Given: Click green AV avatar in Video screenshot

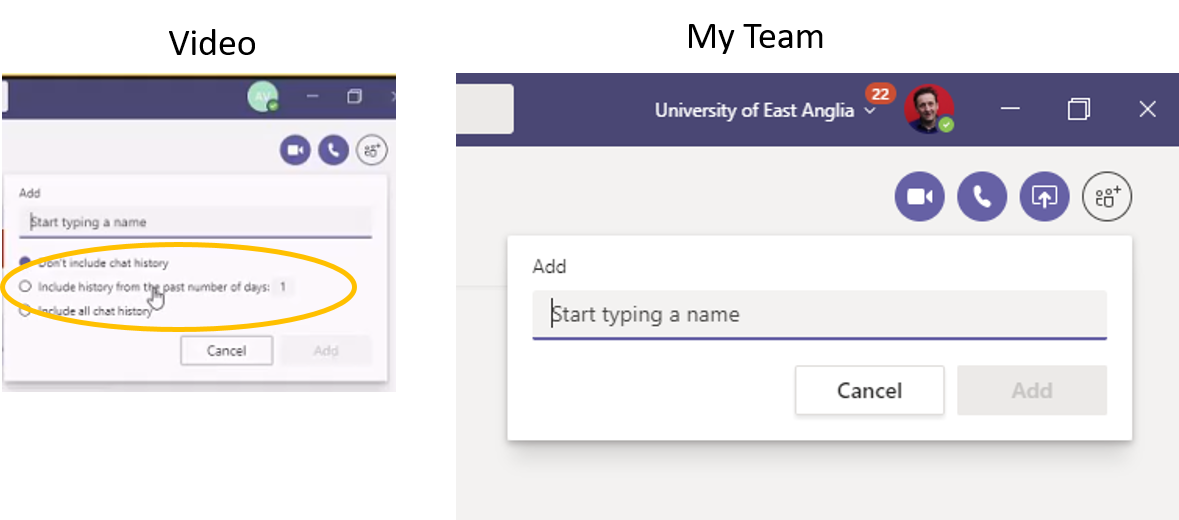Looking at the screenshot, I should tap(262, 97).
